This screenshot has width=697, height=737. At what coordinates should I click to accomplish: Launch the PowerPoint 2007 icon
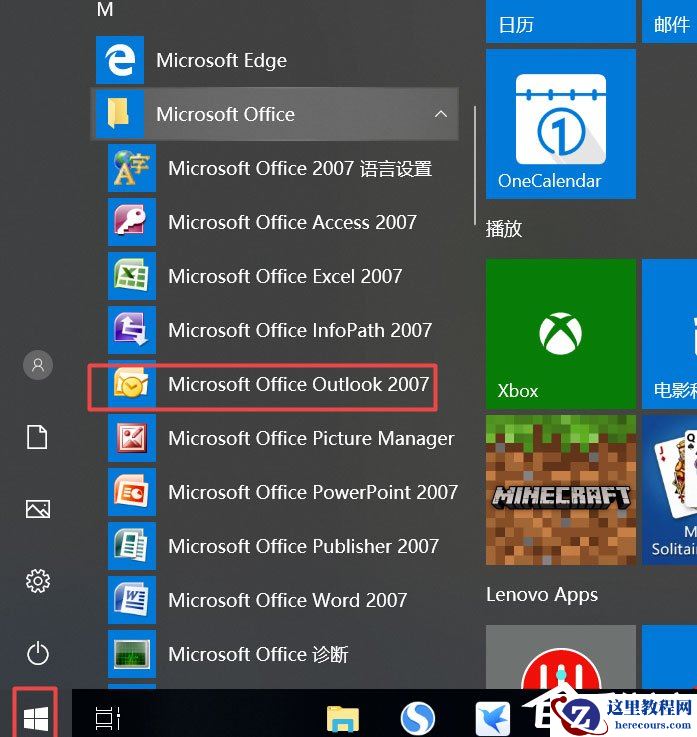132,492
